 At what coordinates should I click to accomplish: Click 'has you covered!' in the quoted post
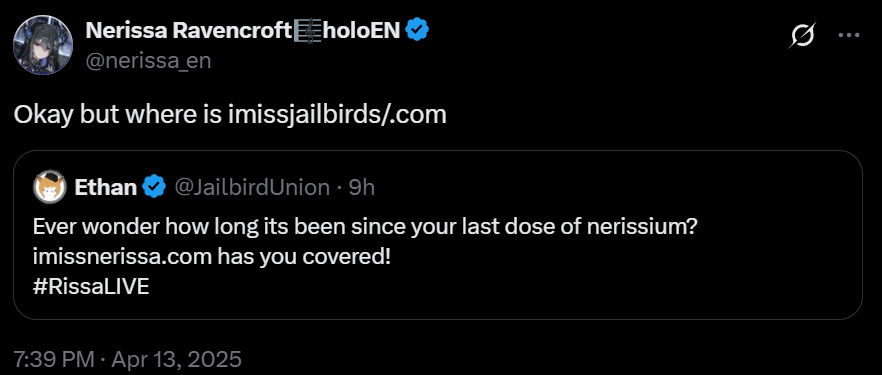(x=304, y=257)
